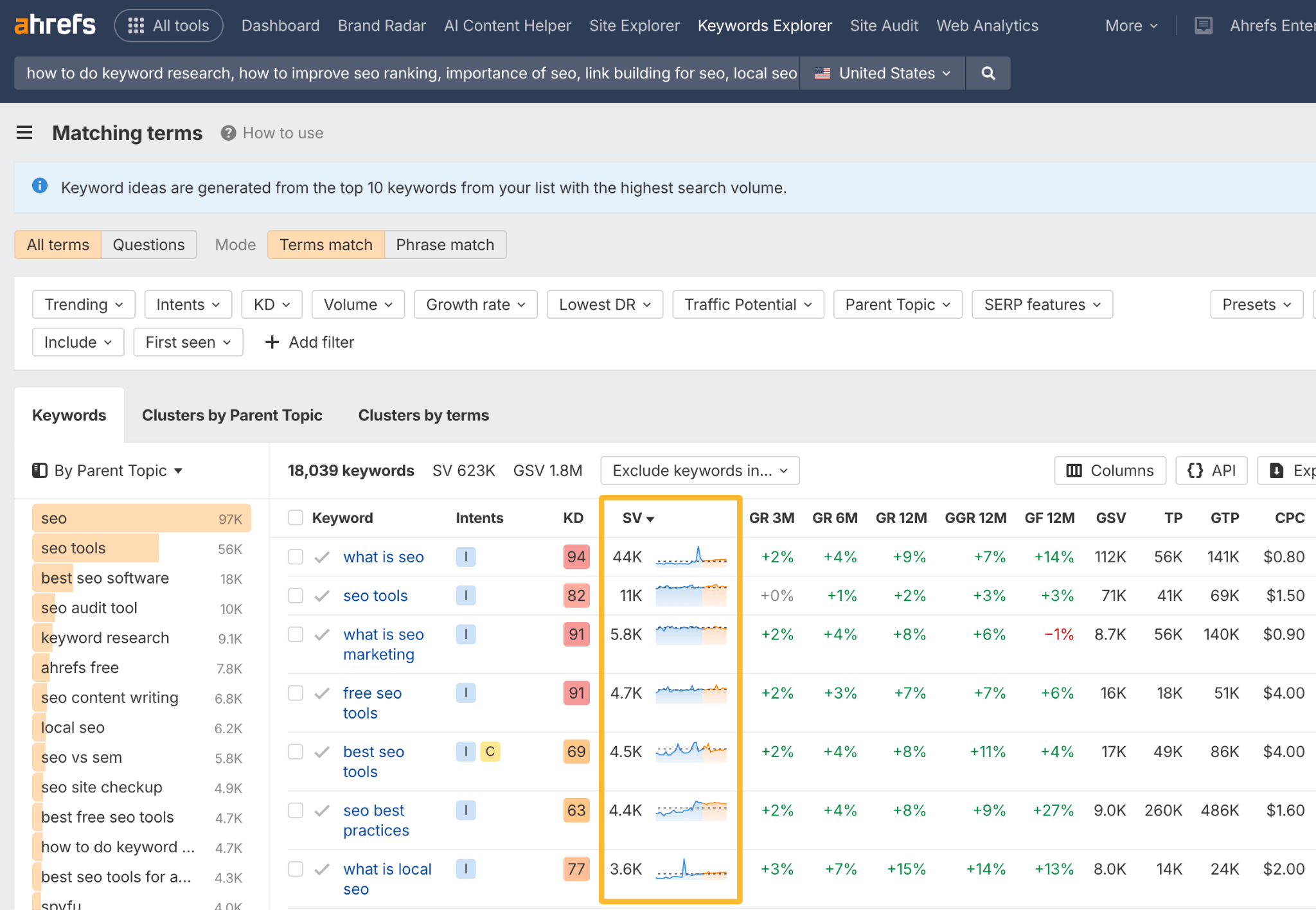Open the messages icon in the top bar
The width and height of the screenshot is (1316, 910).
pyautogui.click(x=1204, y=25)
